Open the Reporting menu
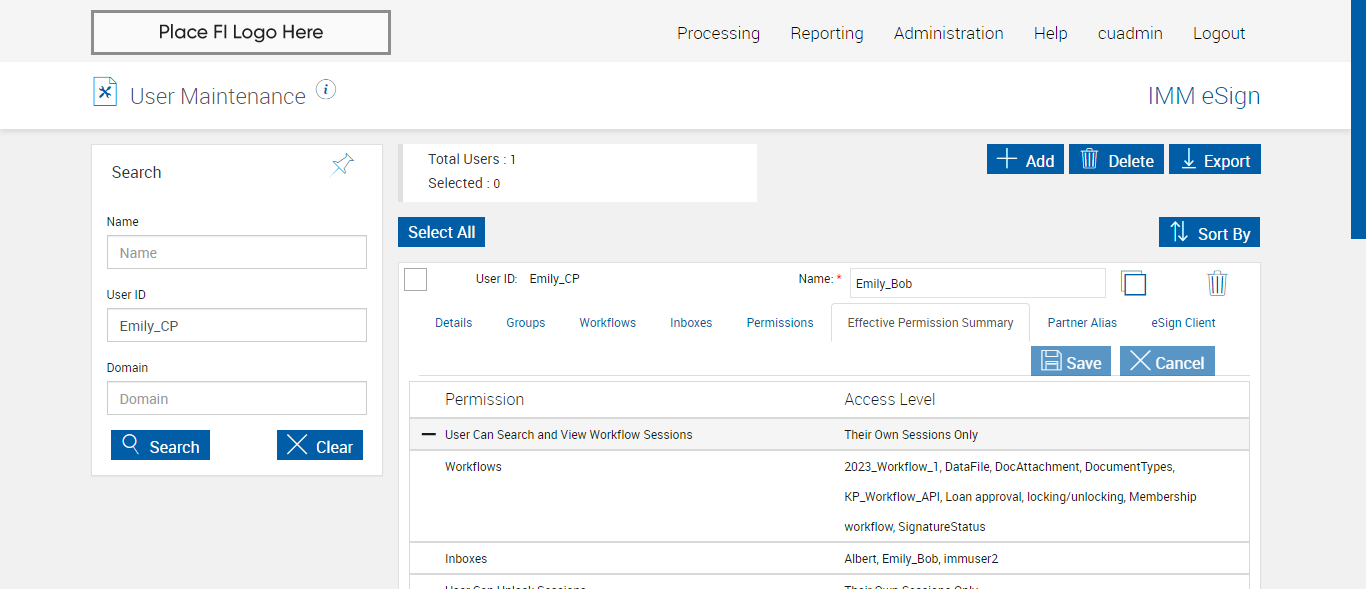The image size is (1366, 589). pos(826,33)
